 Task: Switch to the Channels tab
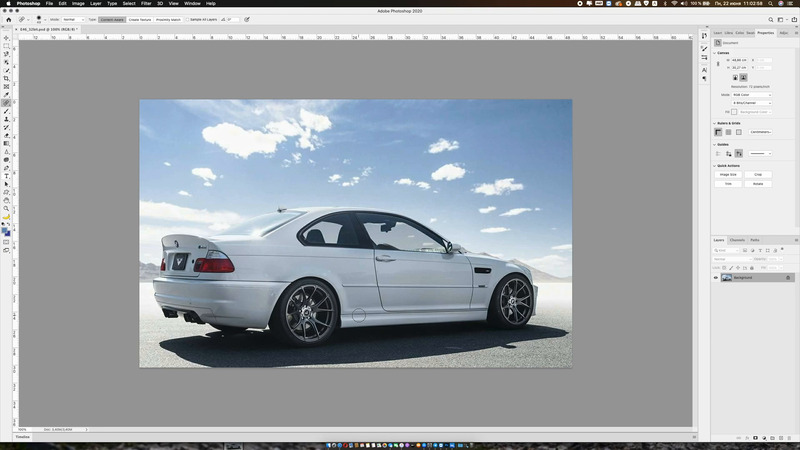736,240
